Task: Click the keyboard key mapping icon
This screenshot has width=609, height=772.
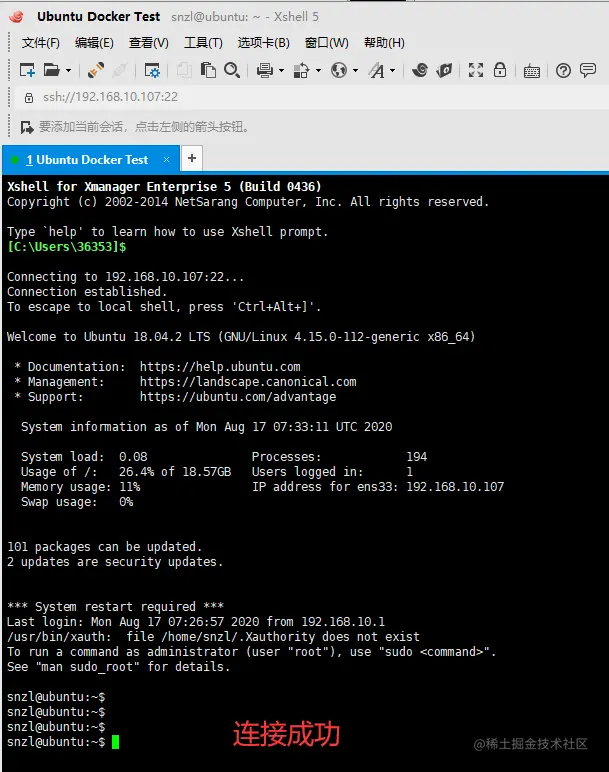Action: pyautogui.click(x=532, y=71)
